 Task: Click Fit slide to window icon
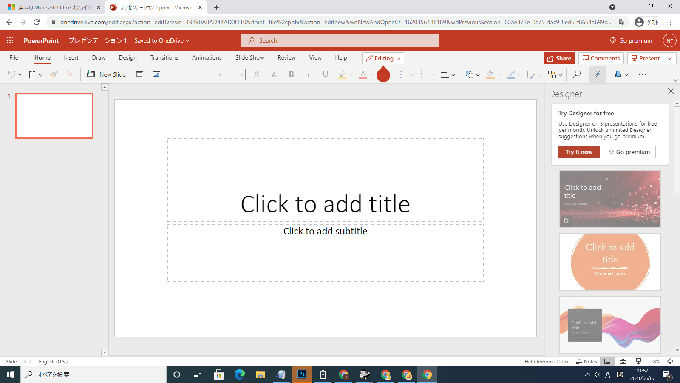670,361
